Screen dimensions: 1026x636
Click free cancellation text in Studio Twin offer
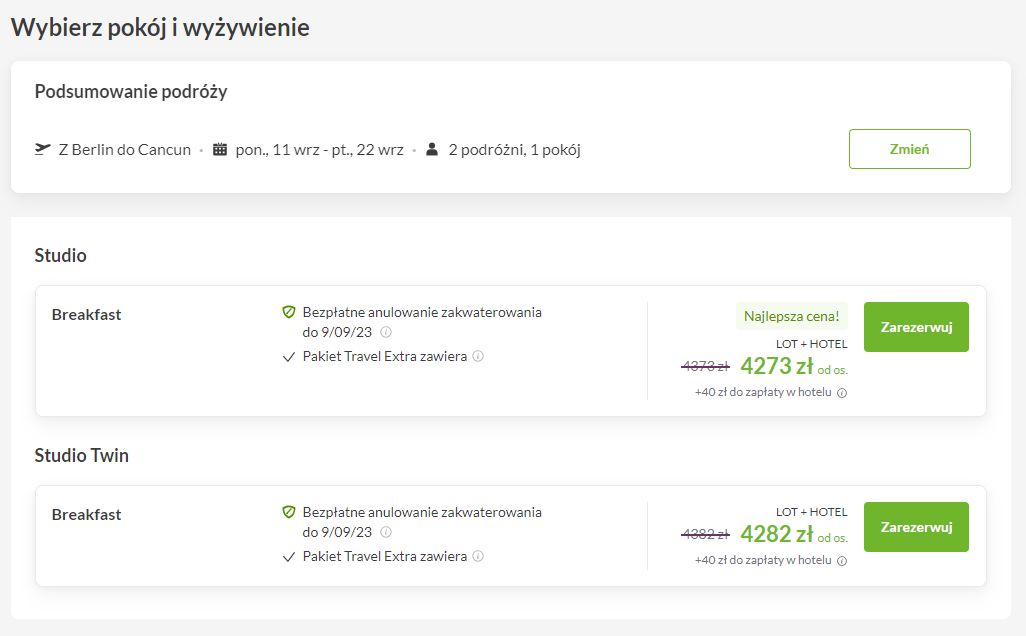pos(422,522)
